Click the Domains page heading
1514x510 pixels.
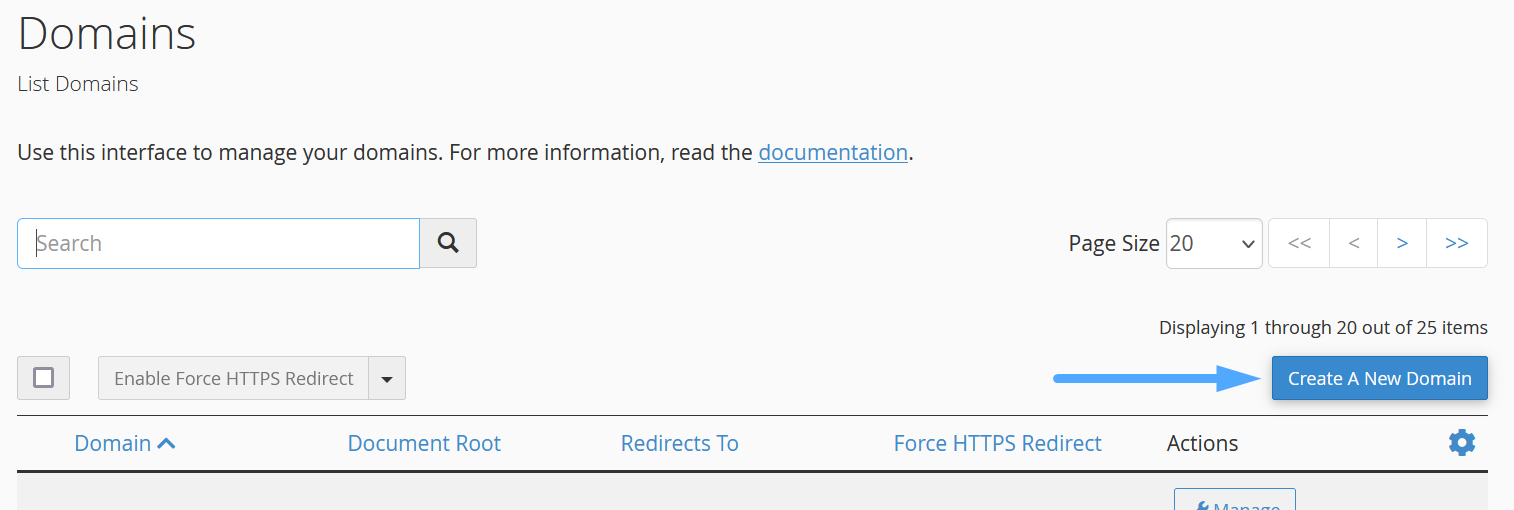107,34
